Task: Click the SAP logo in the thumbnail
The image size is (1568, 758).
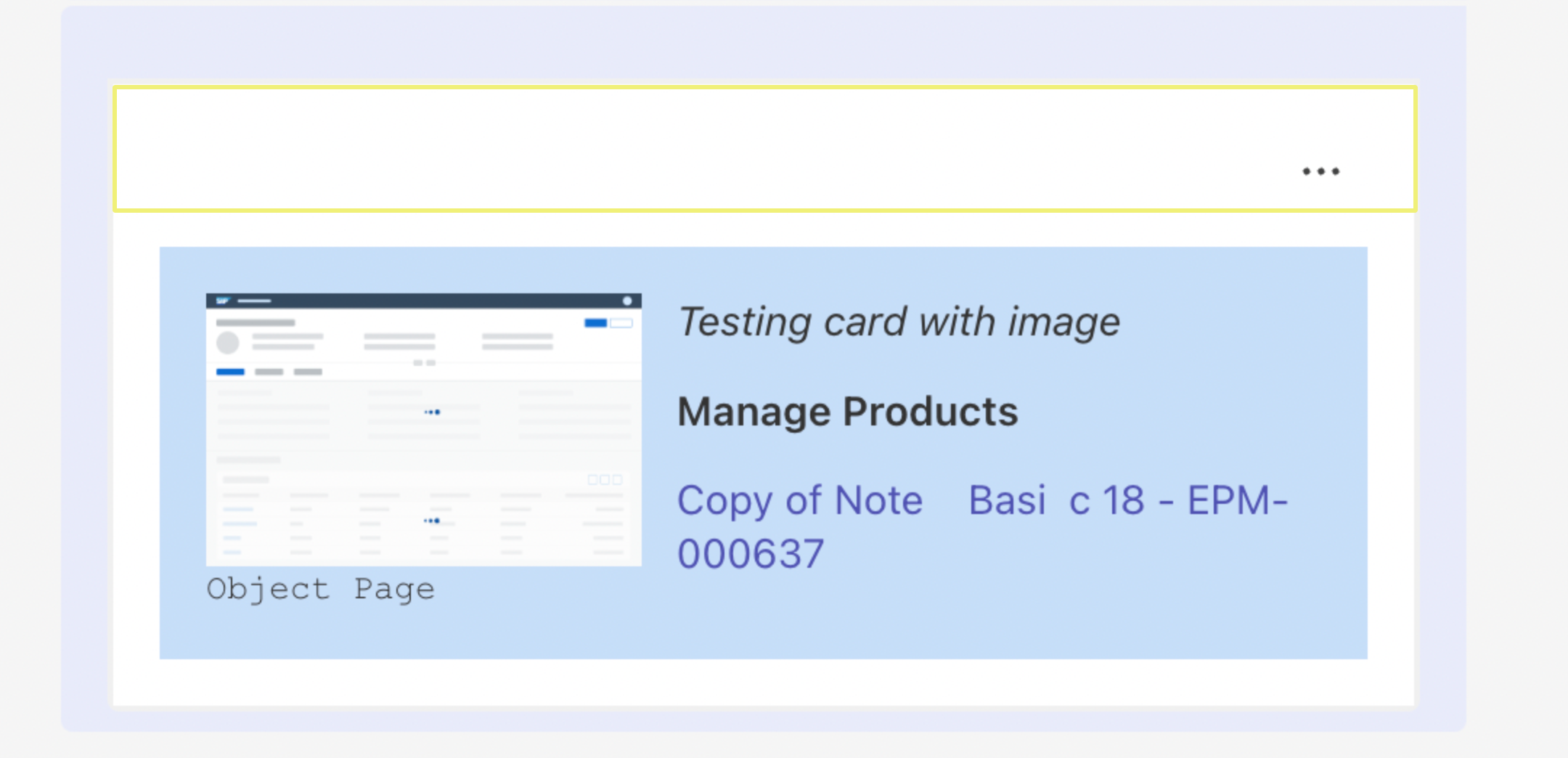Action: click(223, 300)
